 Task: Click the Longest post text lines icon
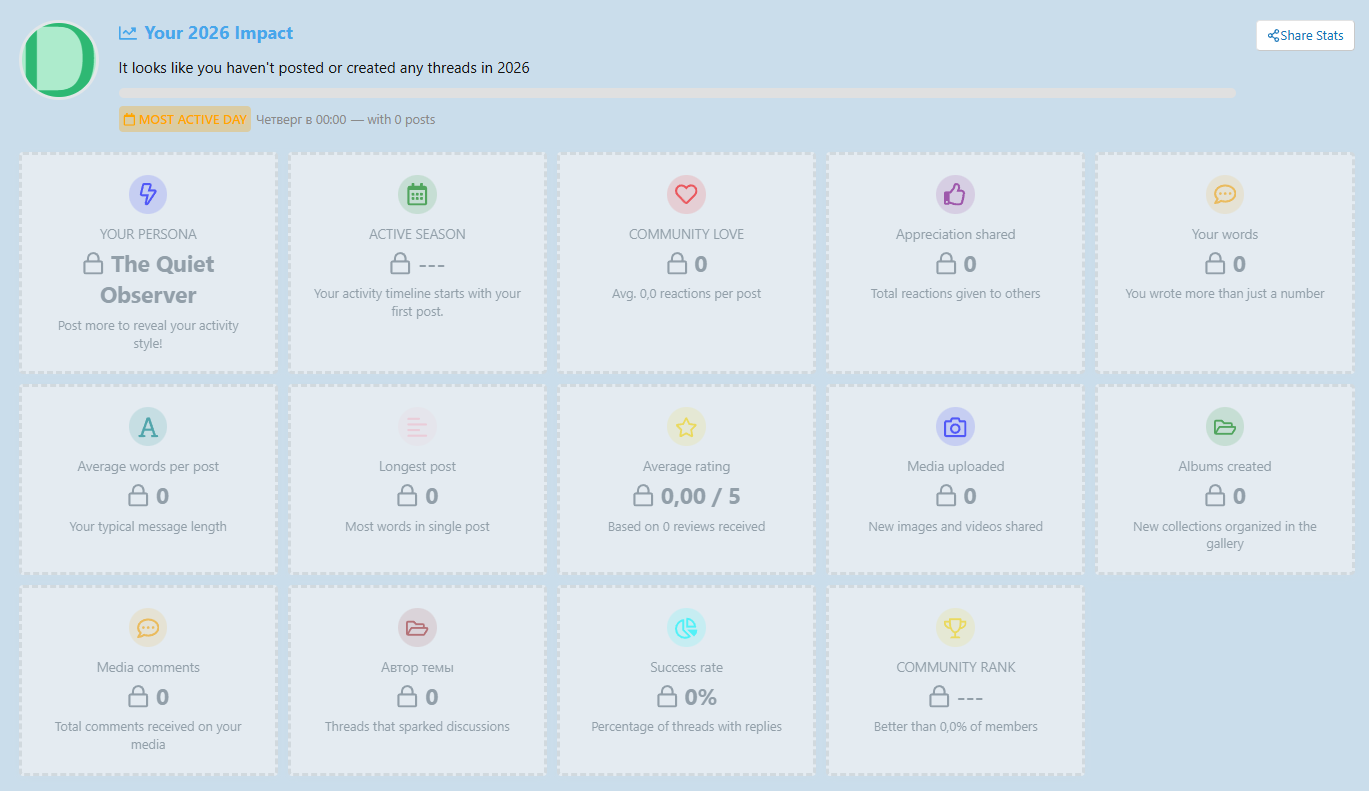(417, 427)
